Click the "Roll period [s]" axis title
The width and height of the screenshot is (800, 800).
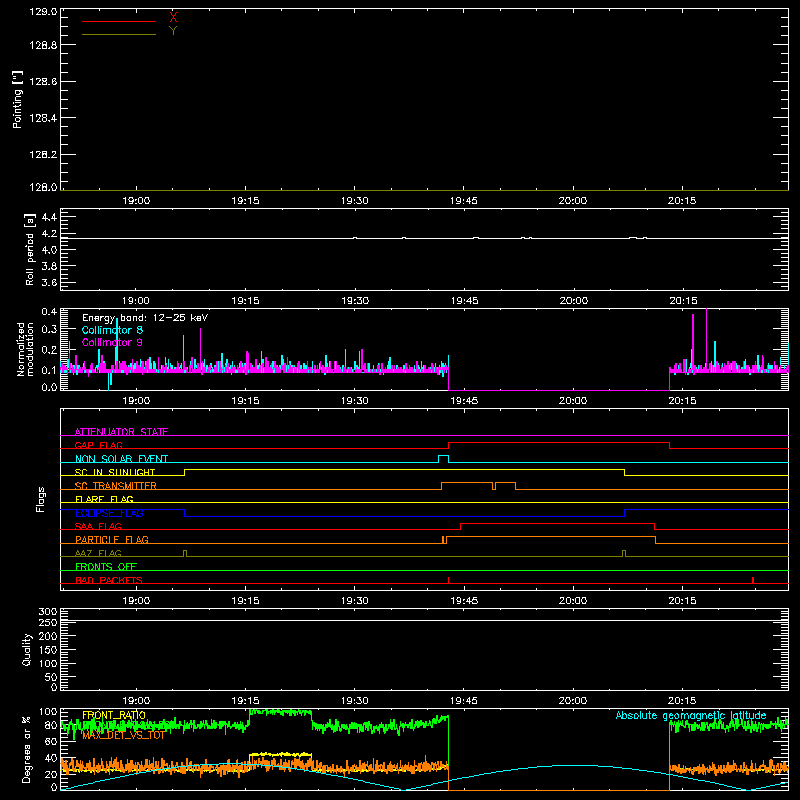pyautogui.click(x=30, y=249)
